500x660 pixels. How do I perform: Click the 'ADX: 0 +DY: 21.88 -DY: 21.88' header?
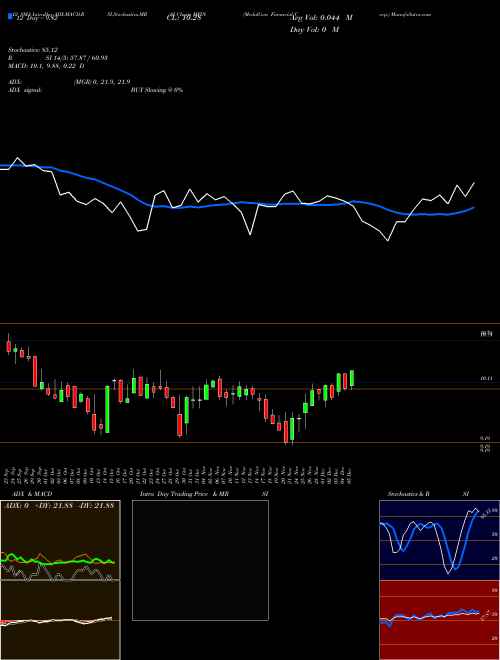point(59,506)
